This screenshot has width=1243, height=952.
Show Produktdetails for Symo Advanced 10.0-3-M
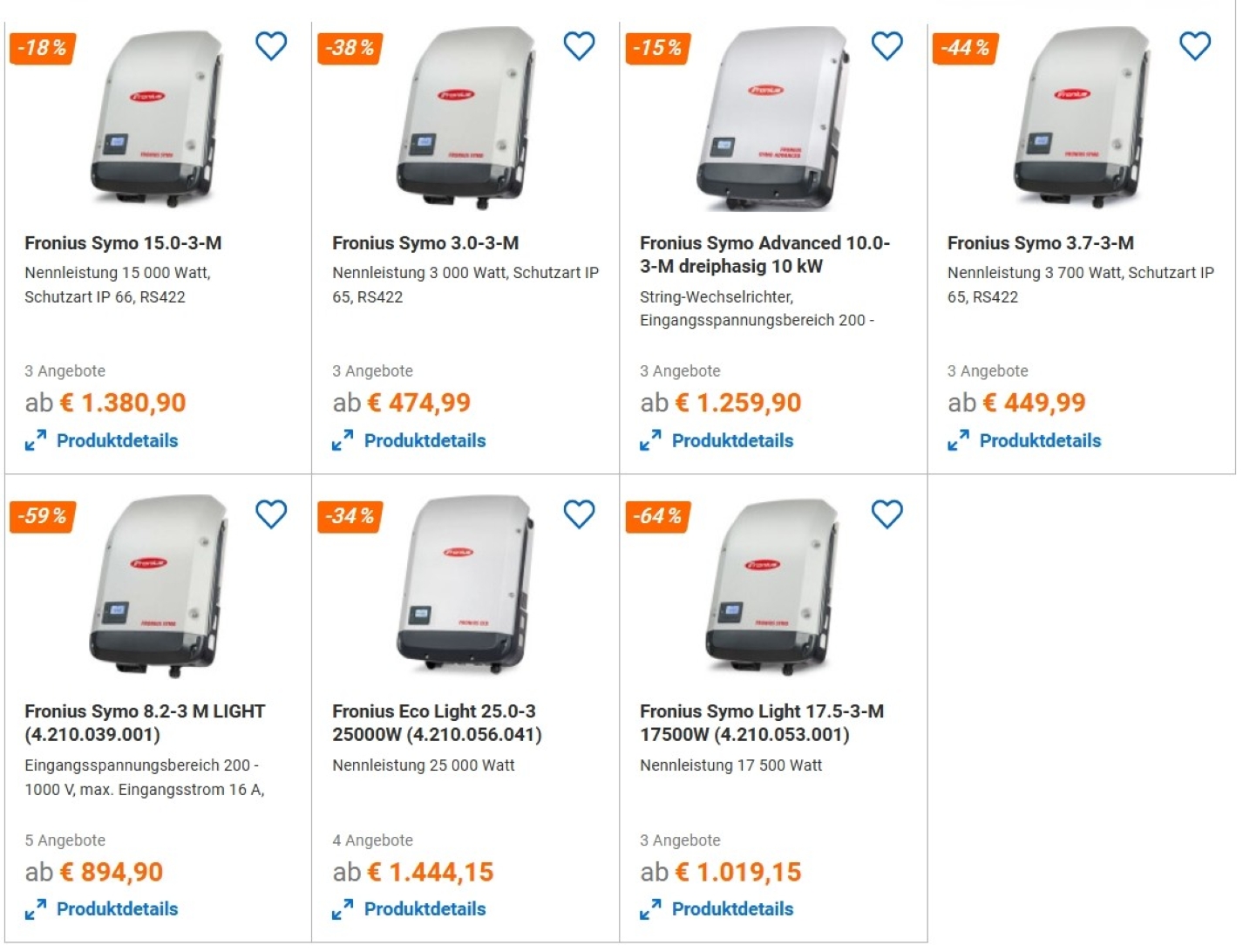tap(732, 441)
